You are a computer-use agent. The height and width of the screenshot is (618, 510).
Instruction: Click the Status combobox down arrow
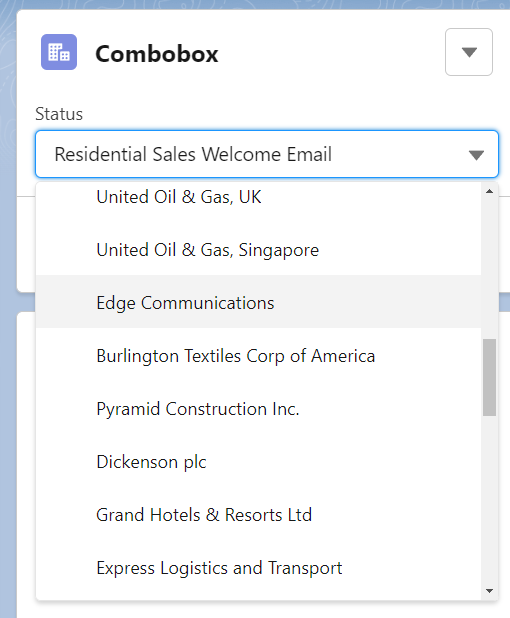pos(476,155)
